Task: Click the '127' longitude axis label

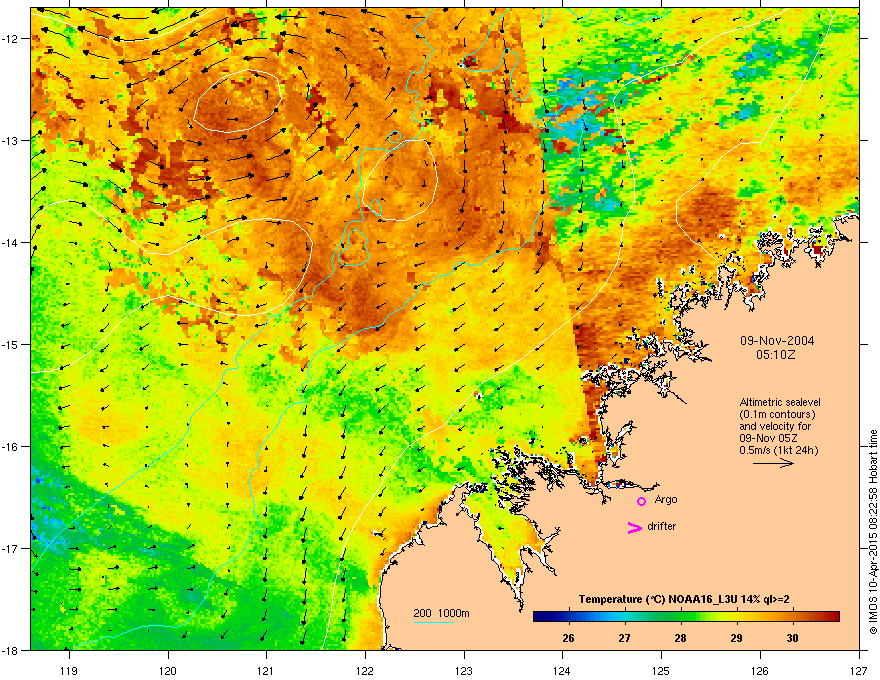Action: coord(858,670)
